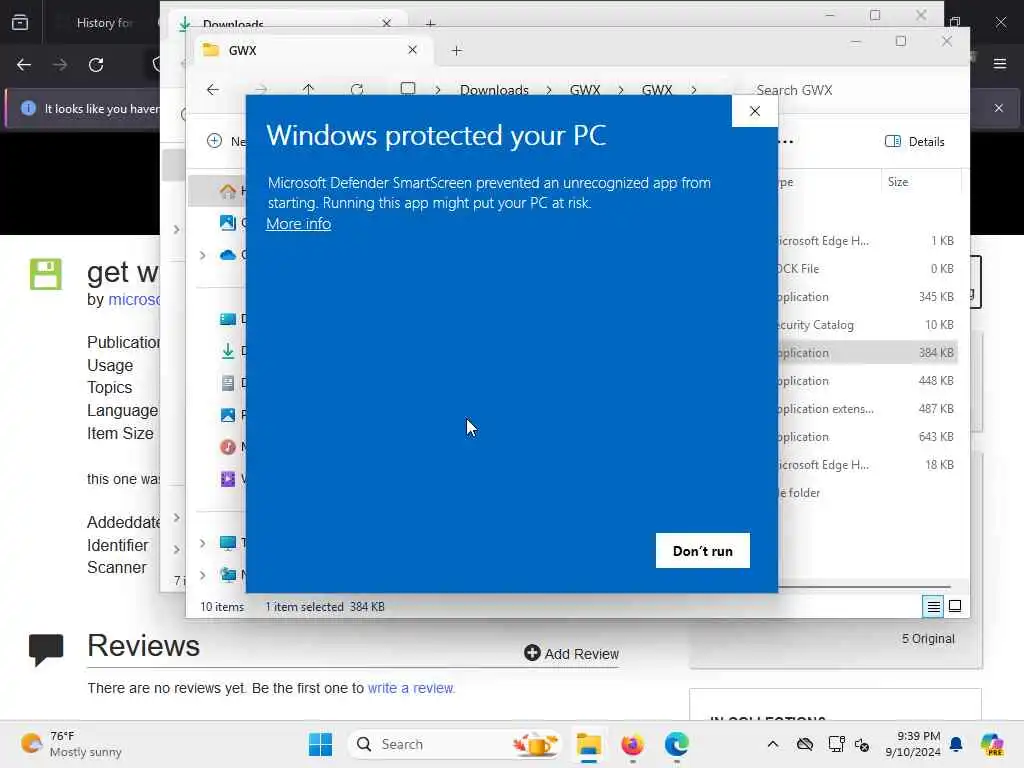Viewport: 1024px width, 768px height.
Task: Expand the OneDrive tree node
Action: click(x=202, y=255)
